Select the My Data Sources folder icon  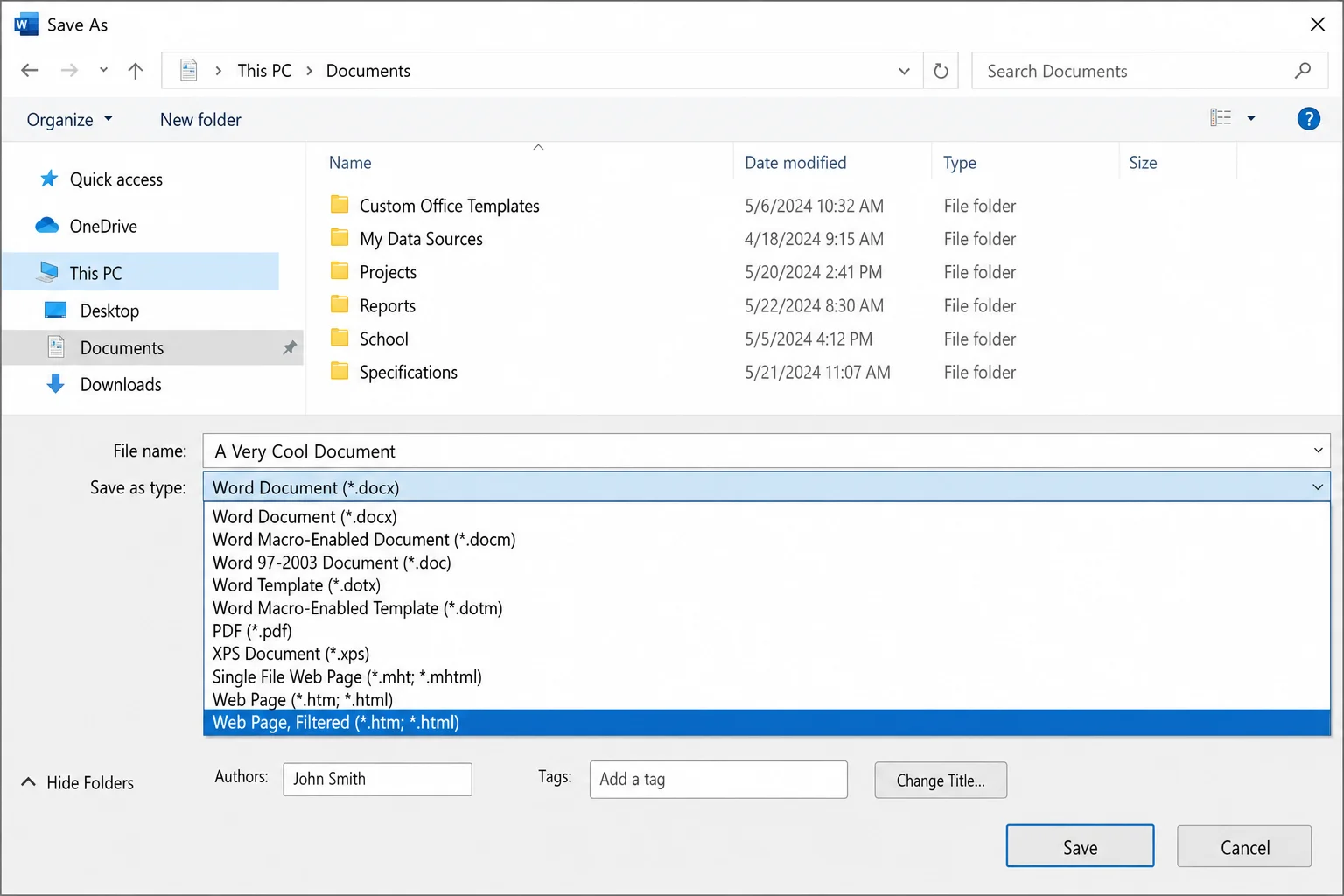click(x=339, y=238)
